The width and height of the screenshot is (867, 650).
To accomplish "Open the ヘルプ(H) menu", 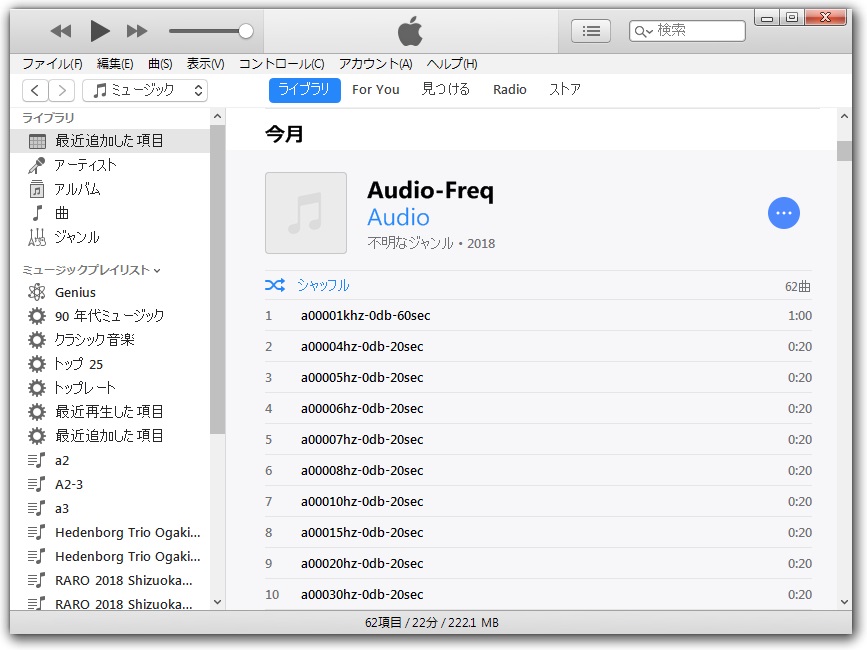I will (452, 64).
